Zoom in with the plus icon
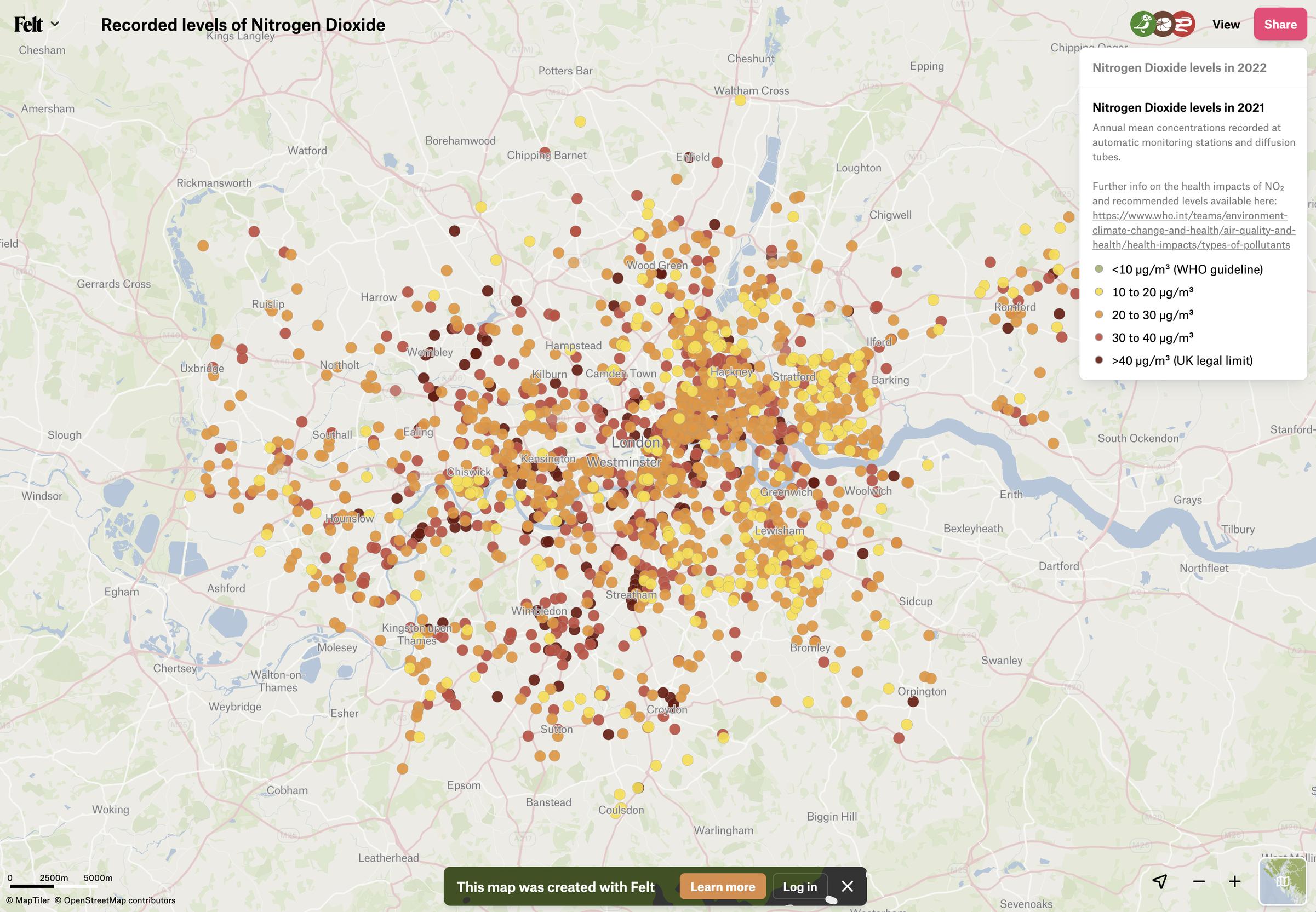 [1235, 882]
